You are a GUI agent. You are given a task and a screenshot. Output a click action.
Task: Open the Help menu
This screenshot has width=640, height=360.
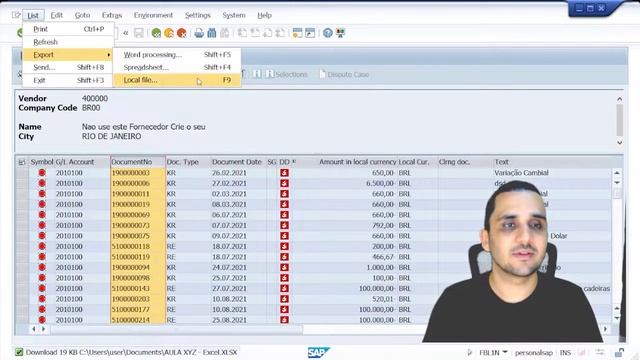pos(264,16)
